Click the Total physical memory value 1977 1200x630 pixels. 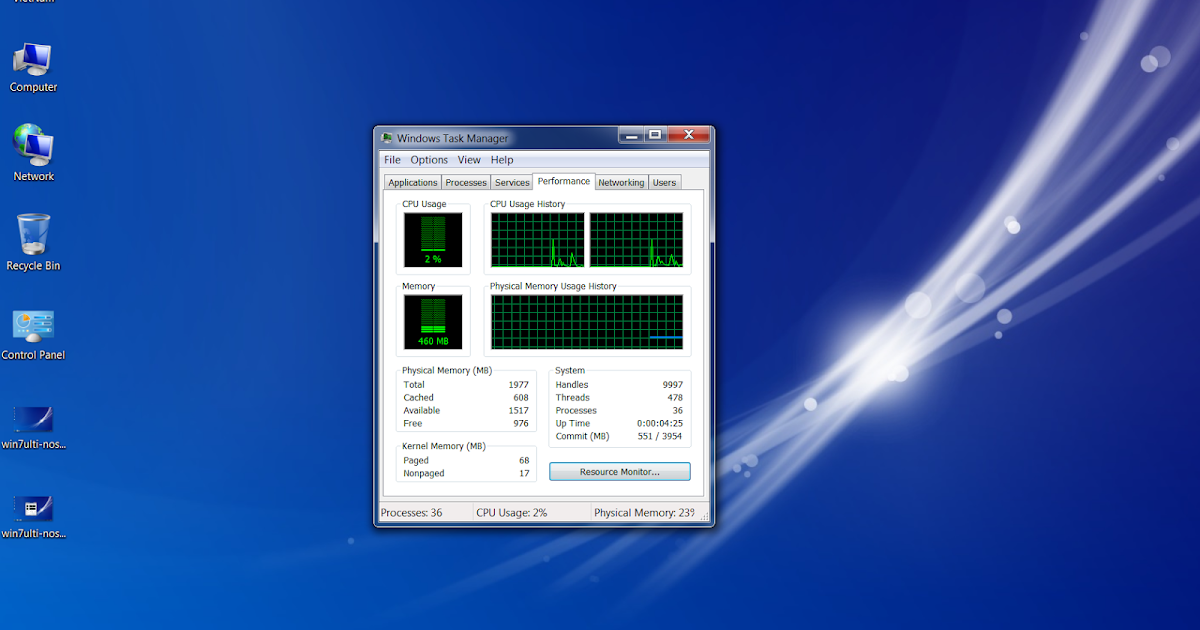(518, 385)
